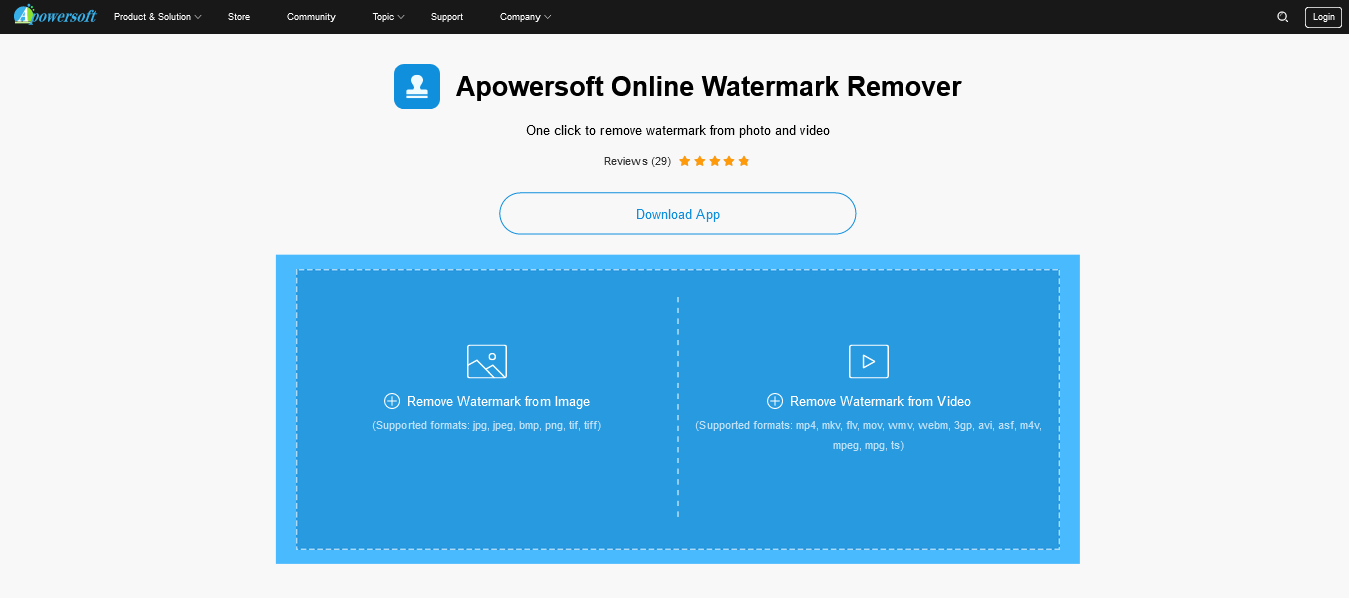Choose the video play icon
This screenshot has height=598, width=1349.
pyautogui.click(x=869, y=361)
